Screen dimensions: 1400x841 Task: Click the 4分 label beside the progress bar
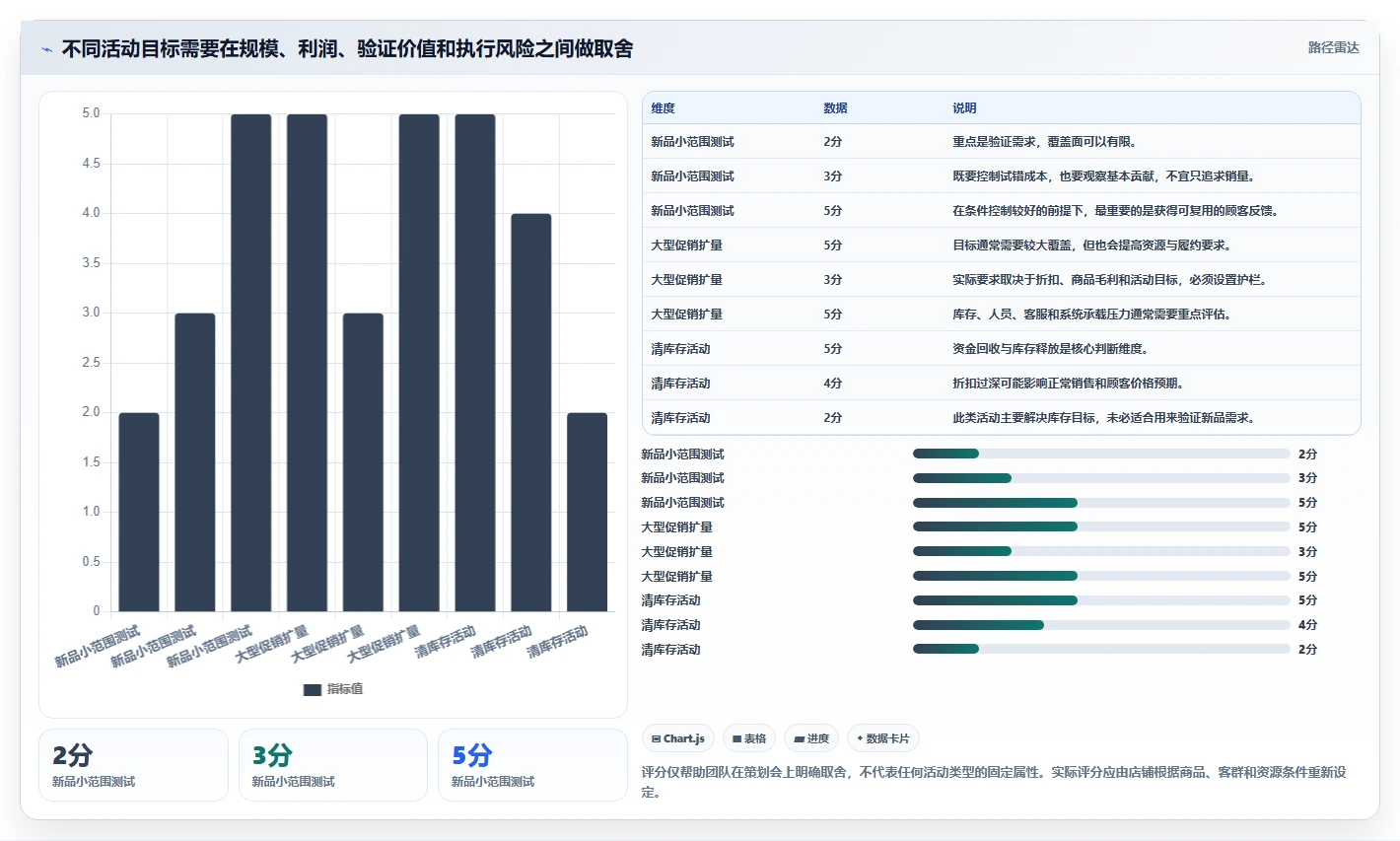tap(1307, 625)
